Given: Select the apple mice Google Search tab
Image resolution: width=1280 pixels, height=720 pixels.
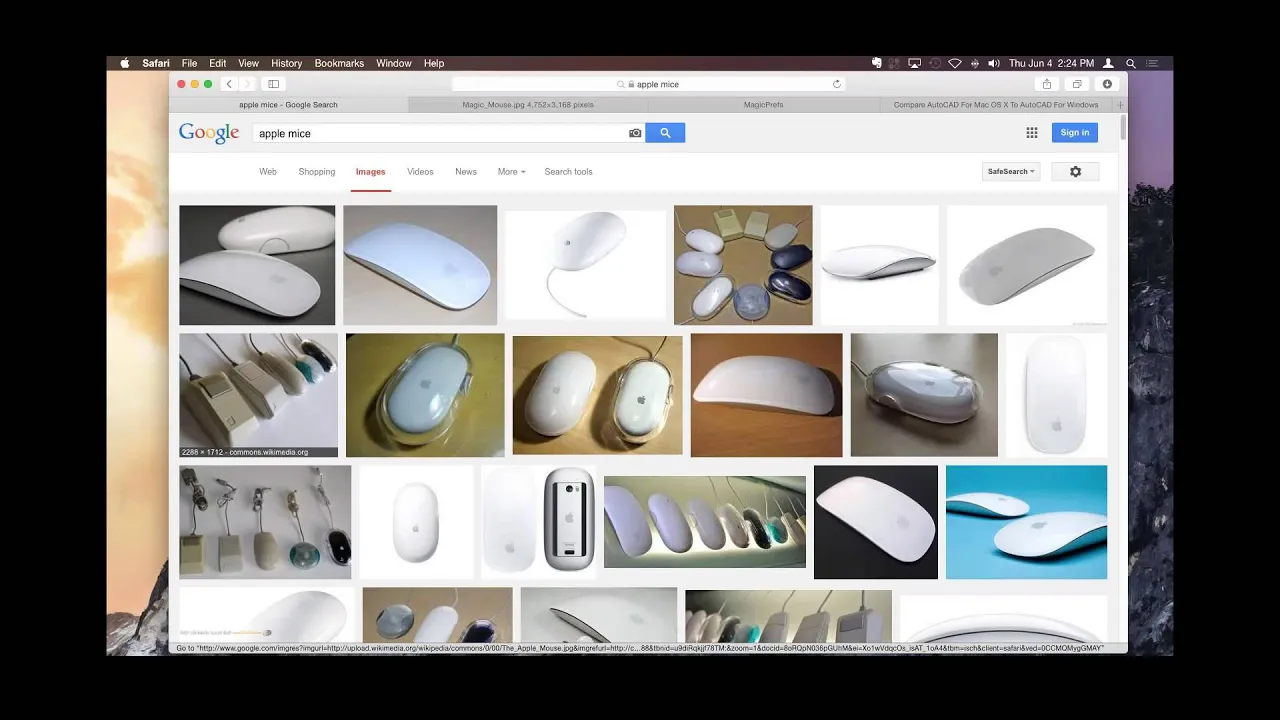Looking at the screenshot, I should point(288,104).
